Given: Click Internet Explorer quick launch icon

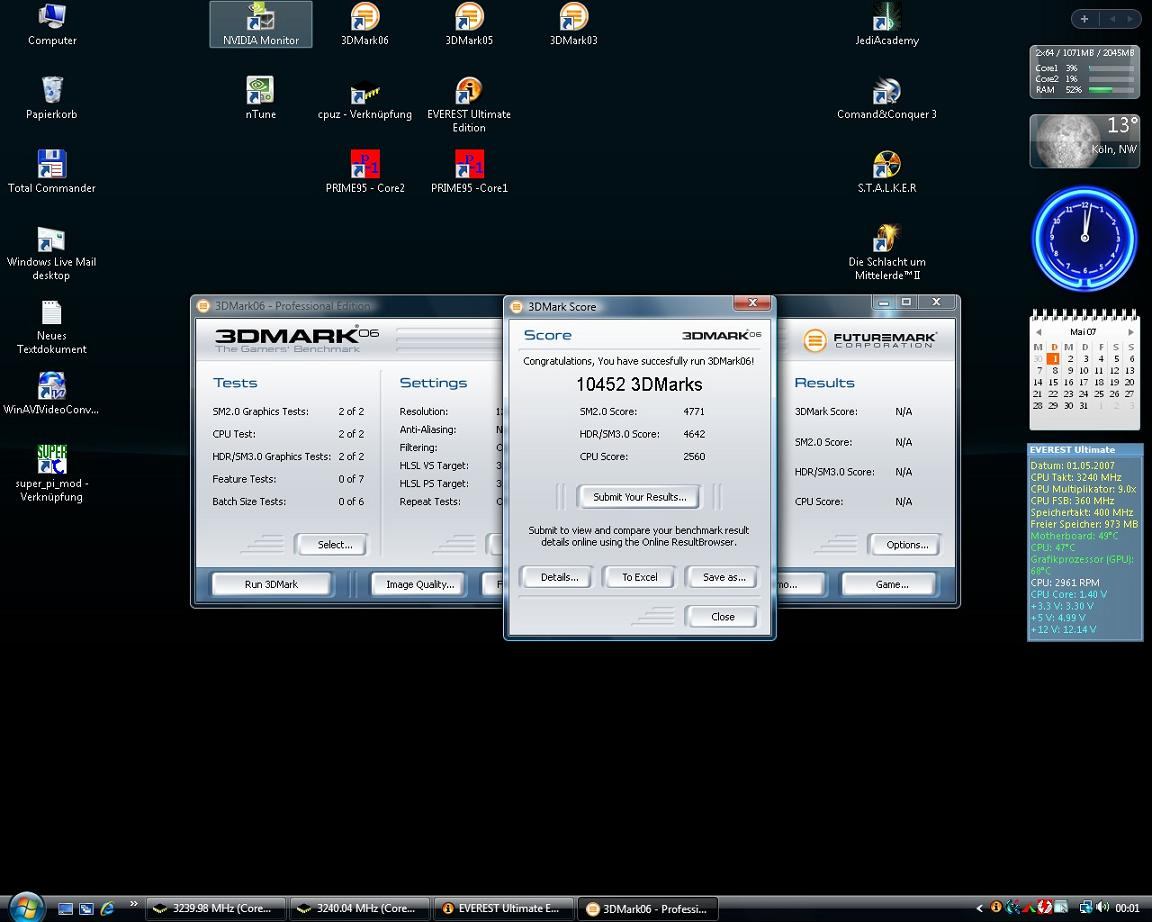Looking at the screenshot, I should pos(107,909).
